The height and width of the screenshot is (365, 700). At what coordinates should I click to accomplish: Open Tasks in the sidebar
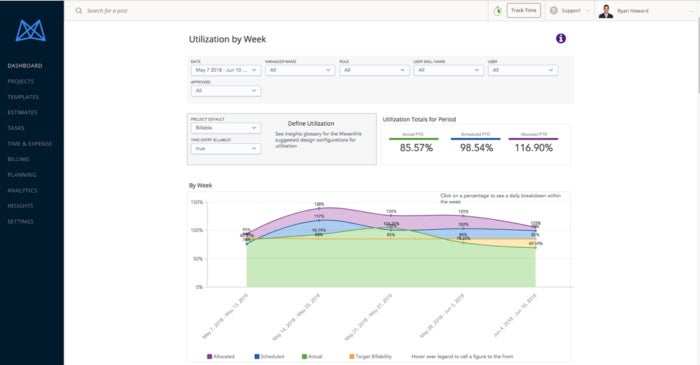pyautogui.click(x=16, y=128)
